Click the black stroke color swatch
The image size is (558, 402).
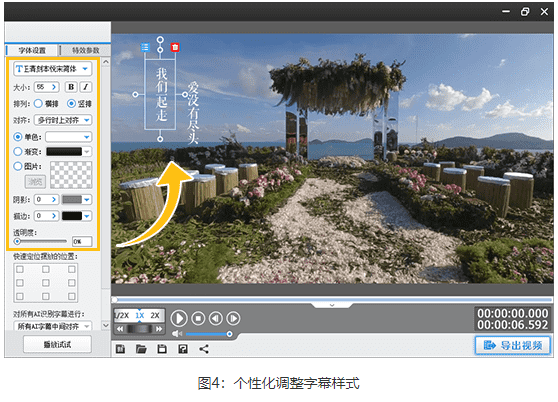point(72,216)
